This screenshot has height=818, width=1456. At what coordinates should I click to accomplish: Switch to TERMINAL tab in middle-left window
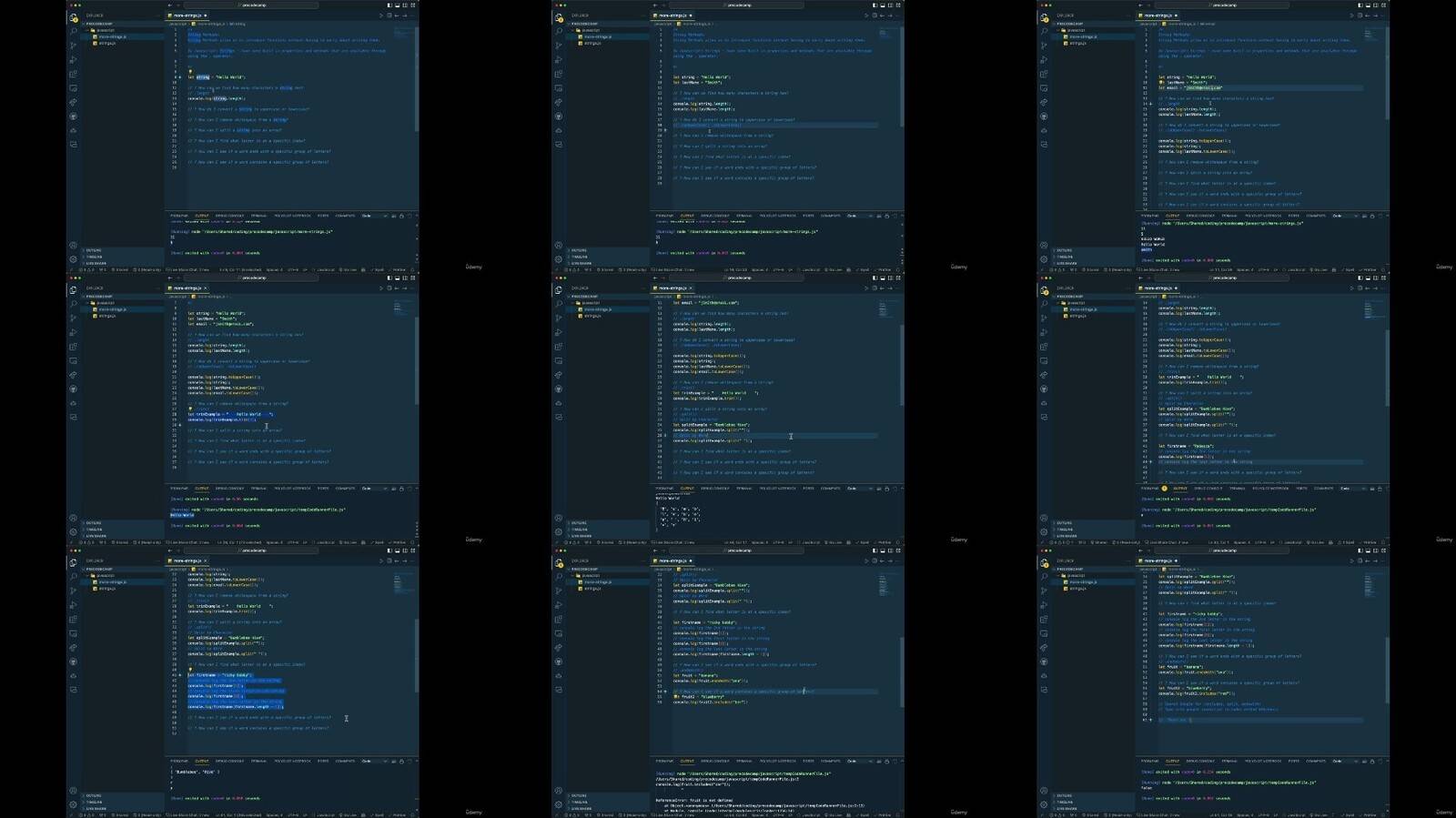258,489
